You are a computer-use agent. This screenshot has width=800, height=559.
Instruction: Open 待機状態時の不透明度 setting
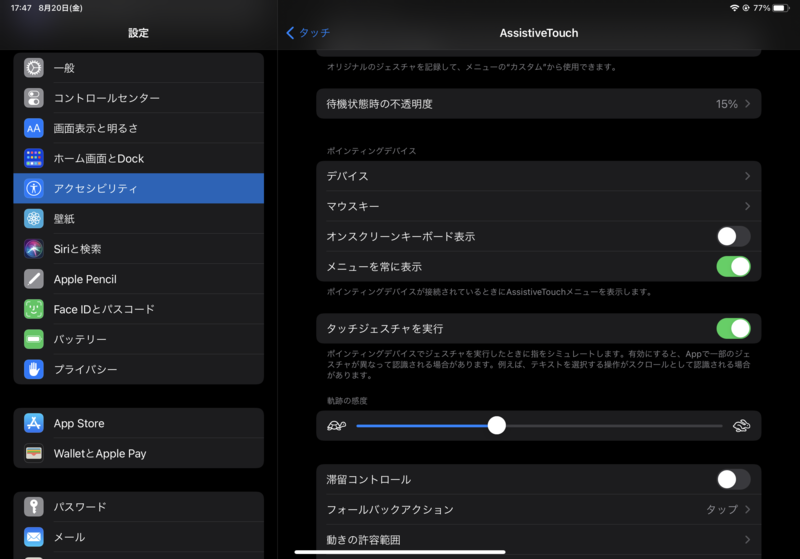coord(539,104)
